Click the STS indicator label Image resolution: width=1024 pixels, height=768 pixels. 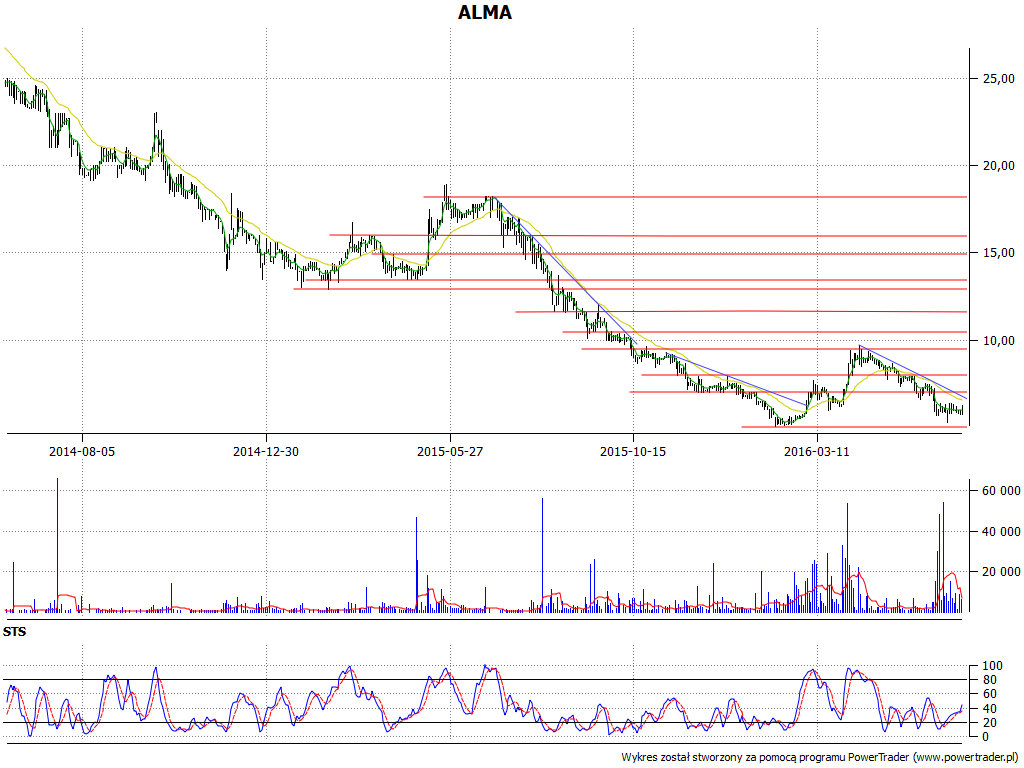tap(14, 632)
